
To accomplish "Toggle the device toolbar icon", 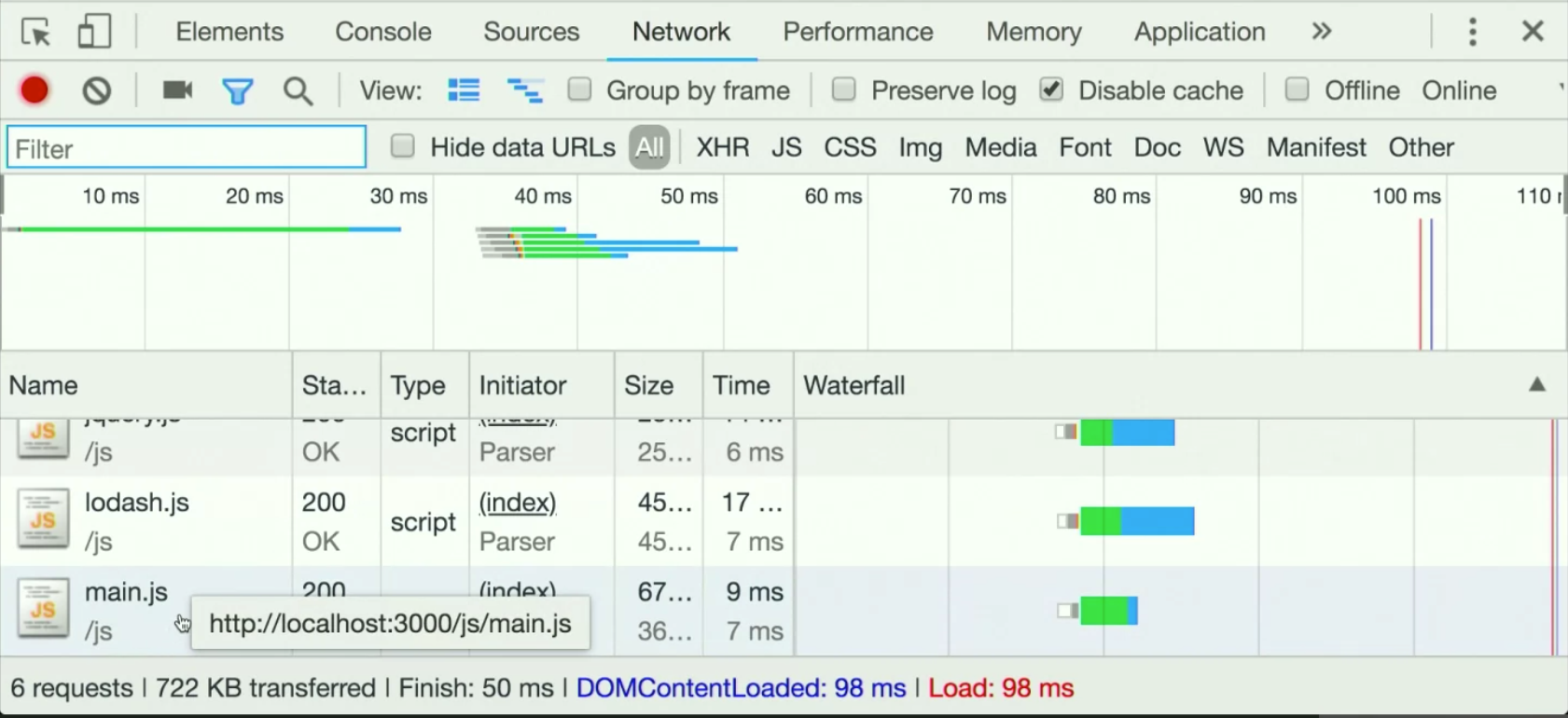I will click(93, 32).
